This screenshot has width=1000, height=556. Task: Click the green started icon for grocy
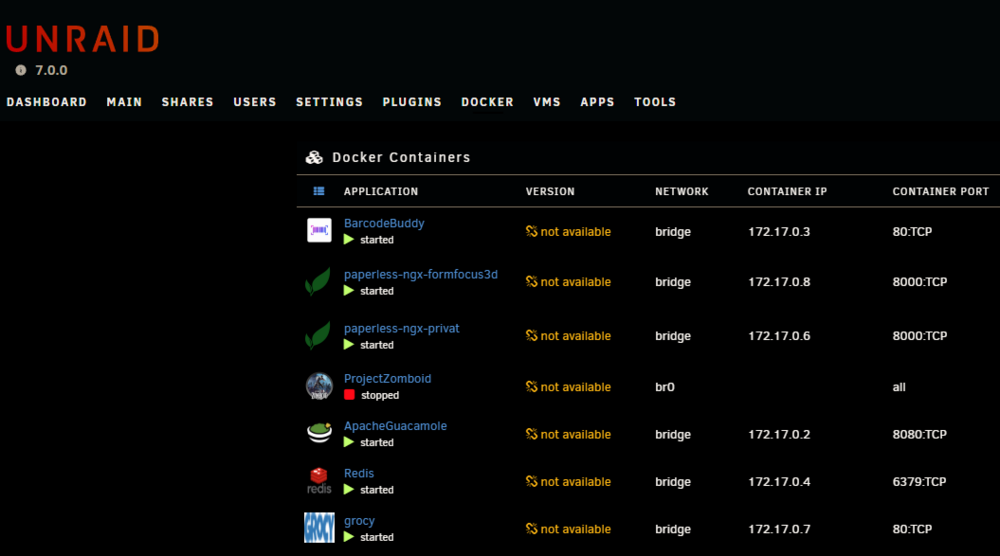349,537
